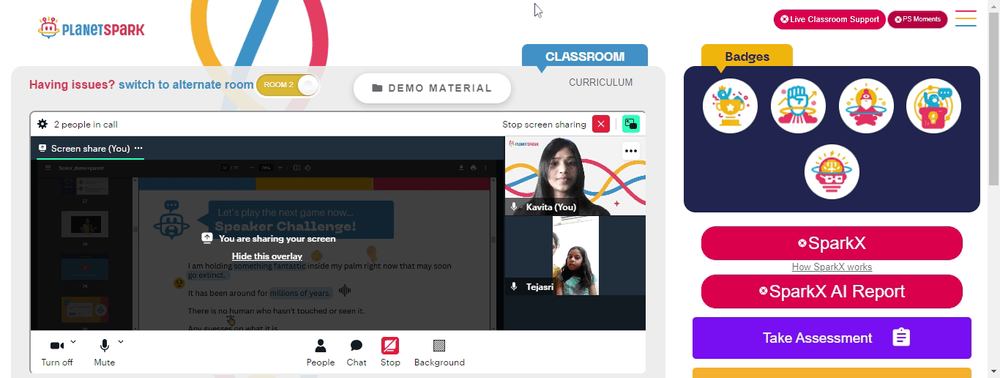The image size is (1000, 378).
Task: Open How SparkX works link
Action: tap(832, 267)
